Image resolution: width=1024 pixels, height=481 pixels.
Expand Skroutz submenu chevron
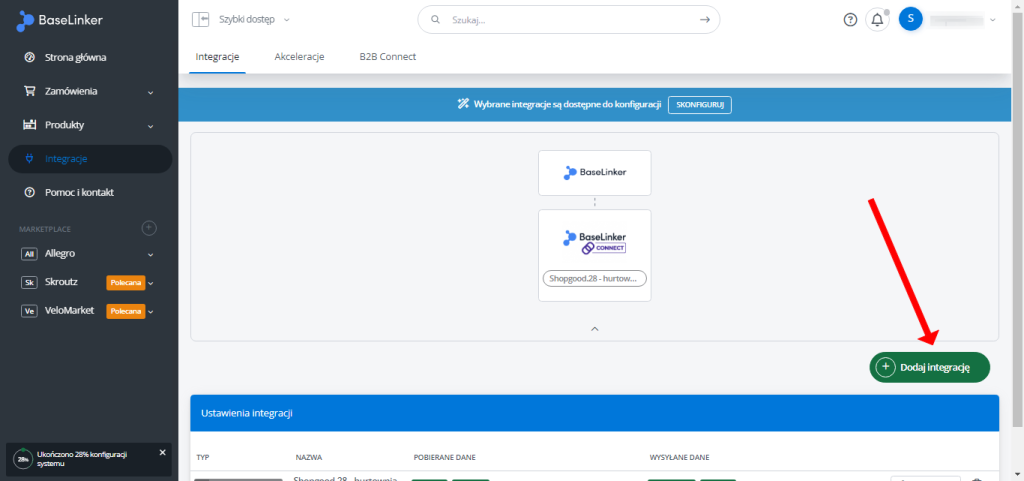point(151,283)
